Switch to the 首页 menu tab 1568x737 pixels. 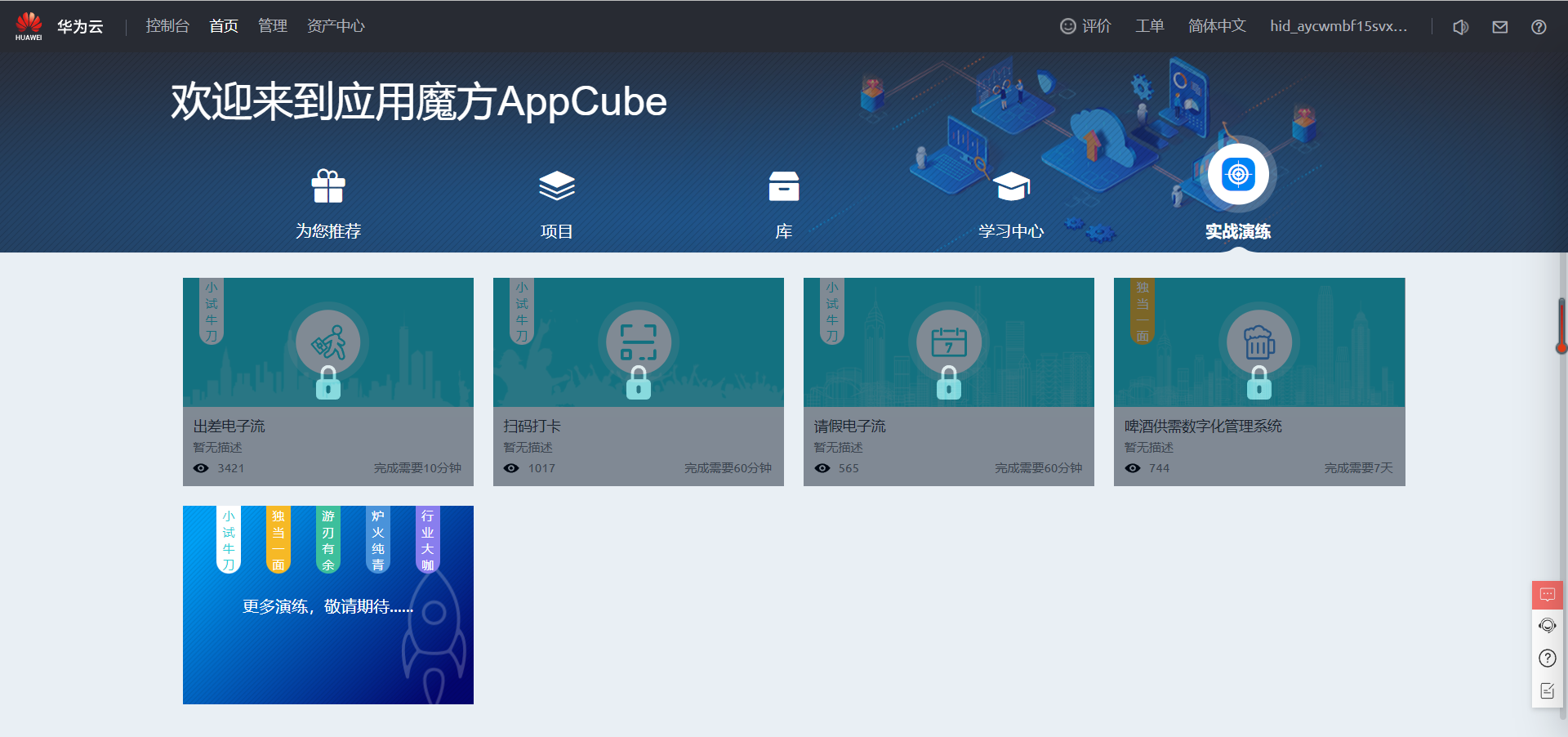coord(223,25)
